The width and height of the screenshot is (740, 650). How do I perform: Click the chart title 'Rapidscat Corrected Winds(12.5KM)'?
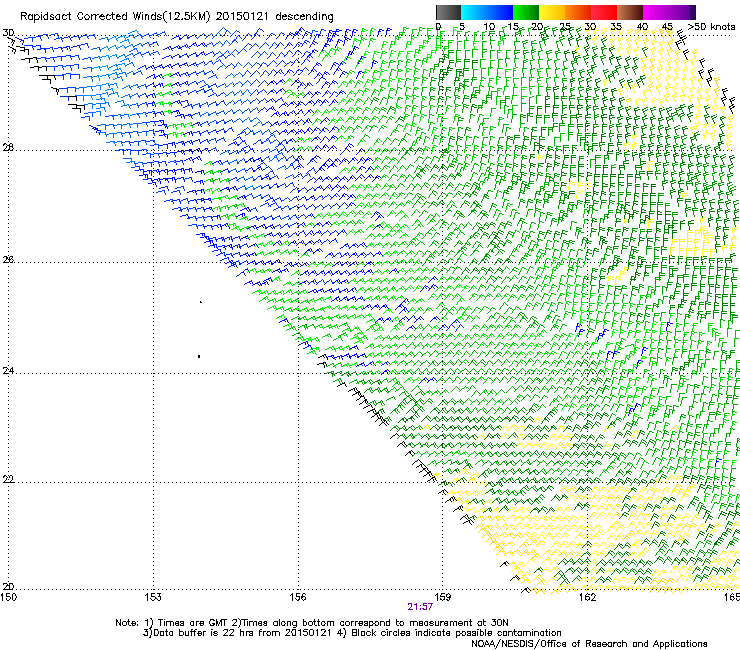[115, 17]
